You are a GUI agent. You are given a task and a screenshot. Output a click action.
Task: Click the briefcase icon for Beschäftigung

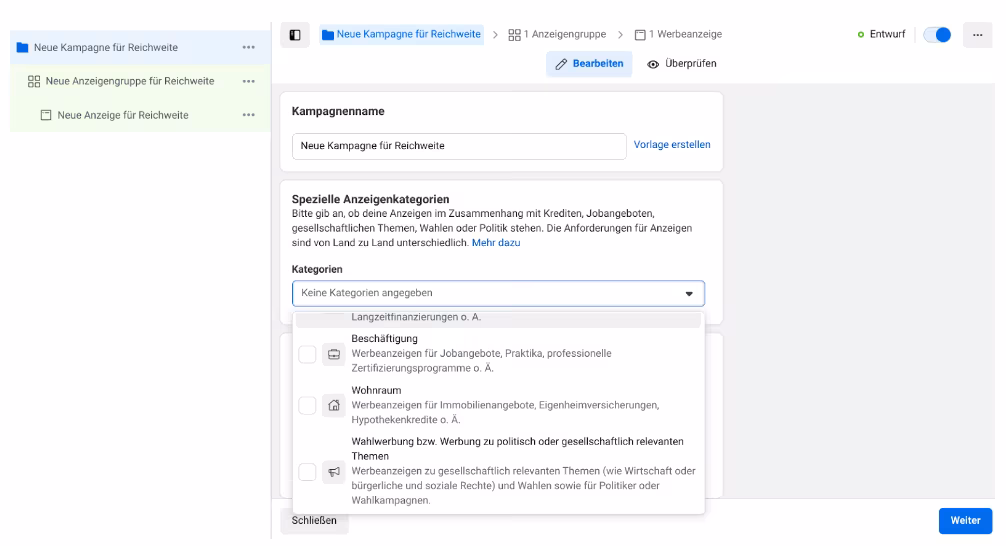pos(334,354)
